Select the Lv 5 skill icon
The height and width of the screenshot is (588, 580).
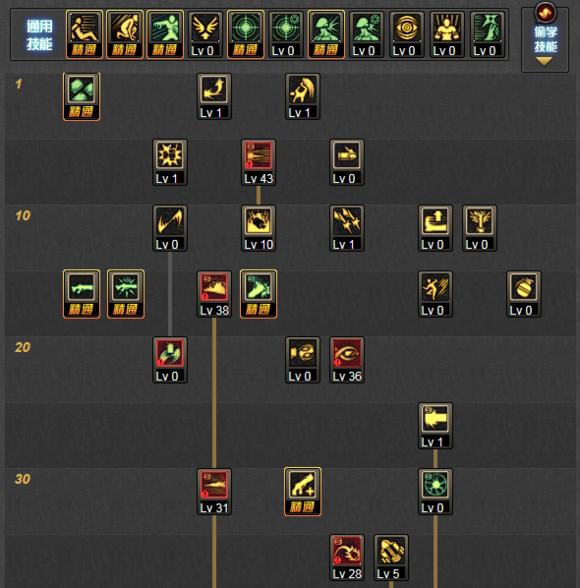coord(391,557)
